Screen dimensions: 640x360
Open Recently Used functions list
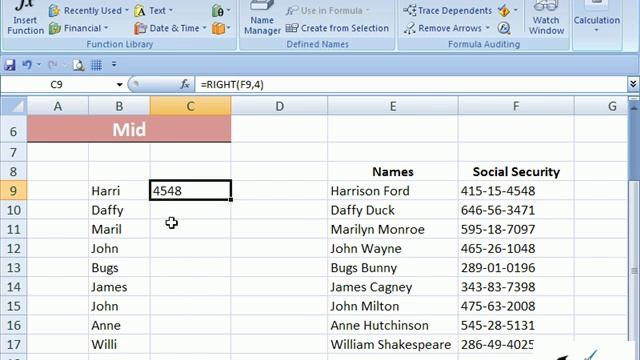coord(88,11)
